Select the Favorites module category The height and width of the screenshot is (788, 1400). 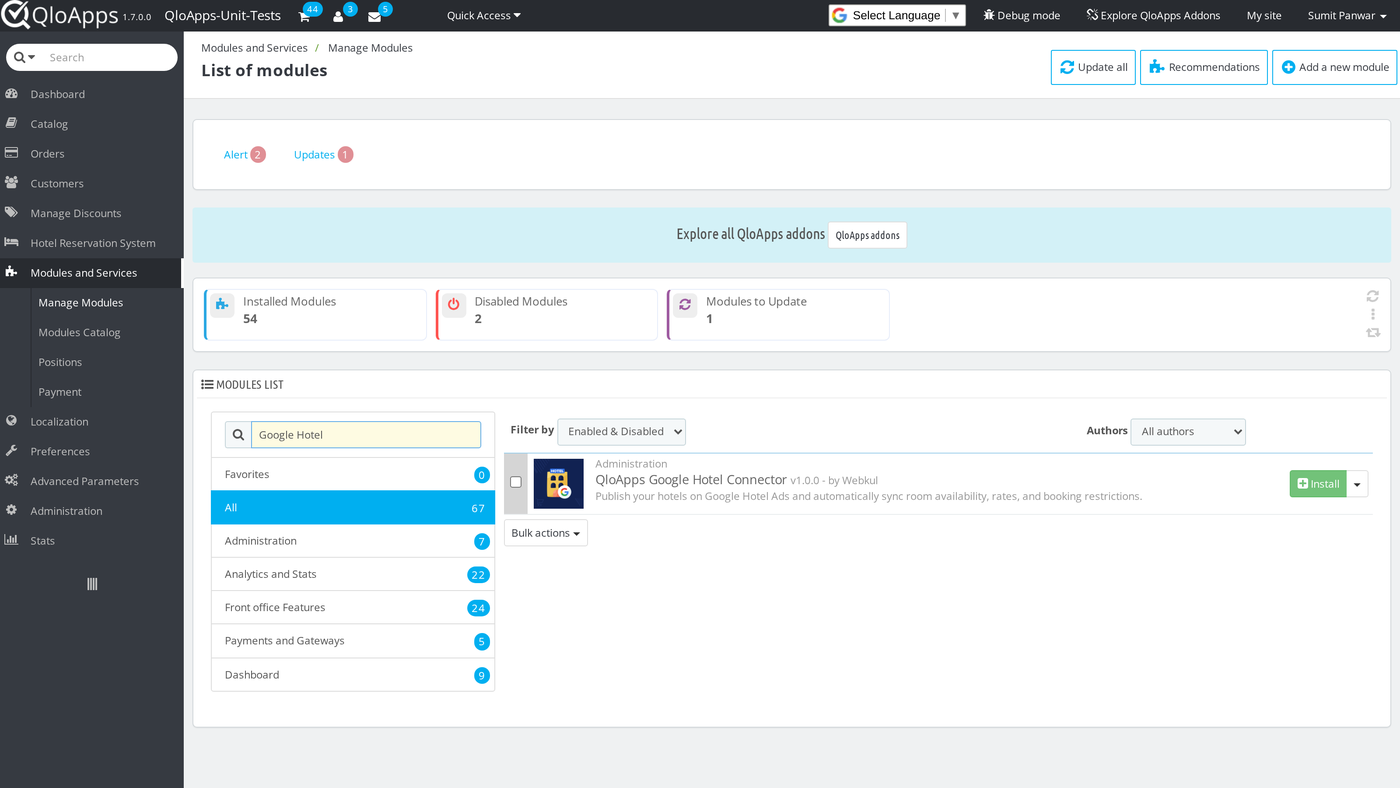click(x=353, y=474)
